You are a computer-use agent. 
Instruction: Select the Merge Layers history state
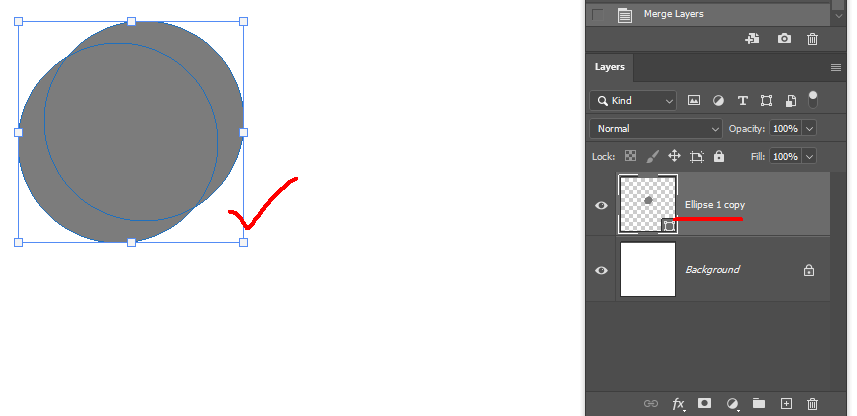(x=708, y=14)
